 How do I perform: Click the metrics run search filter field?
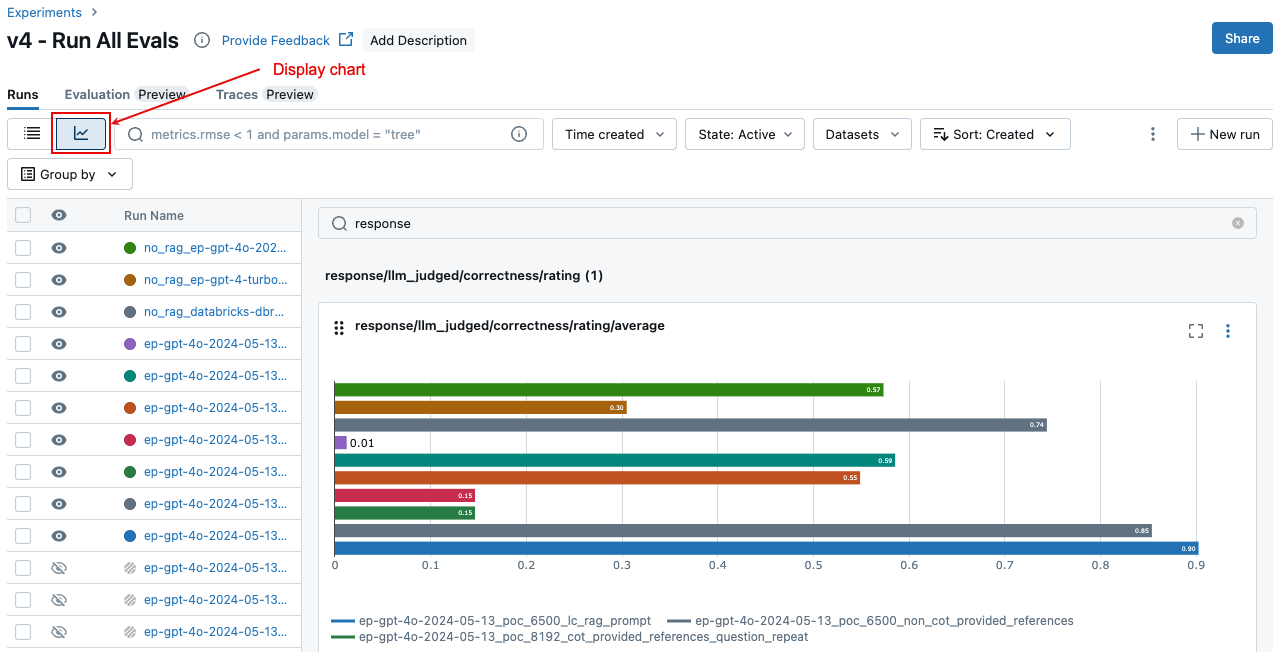(320, 134)
